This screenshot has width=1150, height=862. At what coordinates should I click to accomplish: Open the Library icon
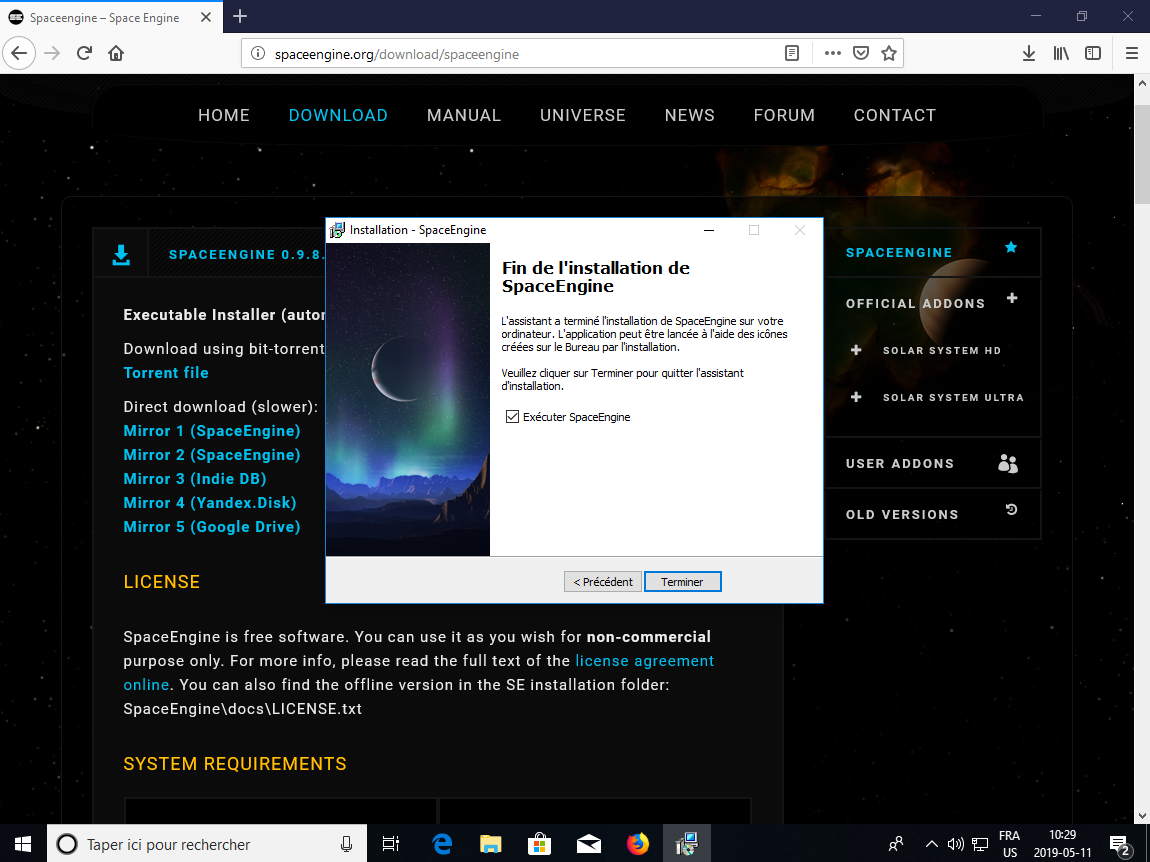pos(1061,54)
